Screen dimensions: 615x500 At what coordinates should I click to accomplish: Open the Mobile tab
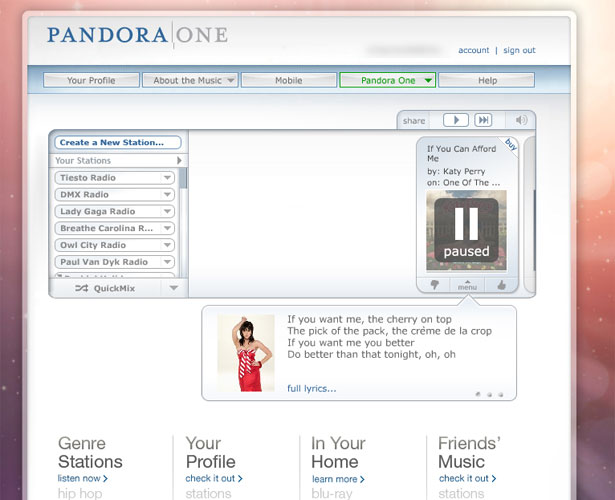coord(289,80)
